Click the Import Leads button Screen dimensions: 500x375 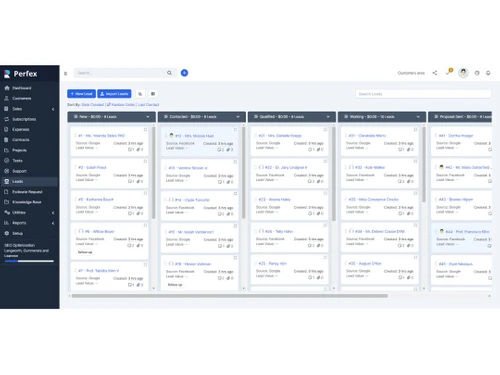(x=114, y=94)
